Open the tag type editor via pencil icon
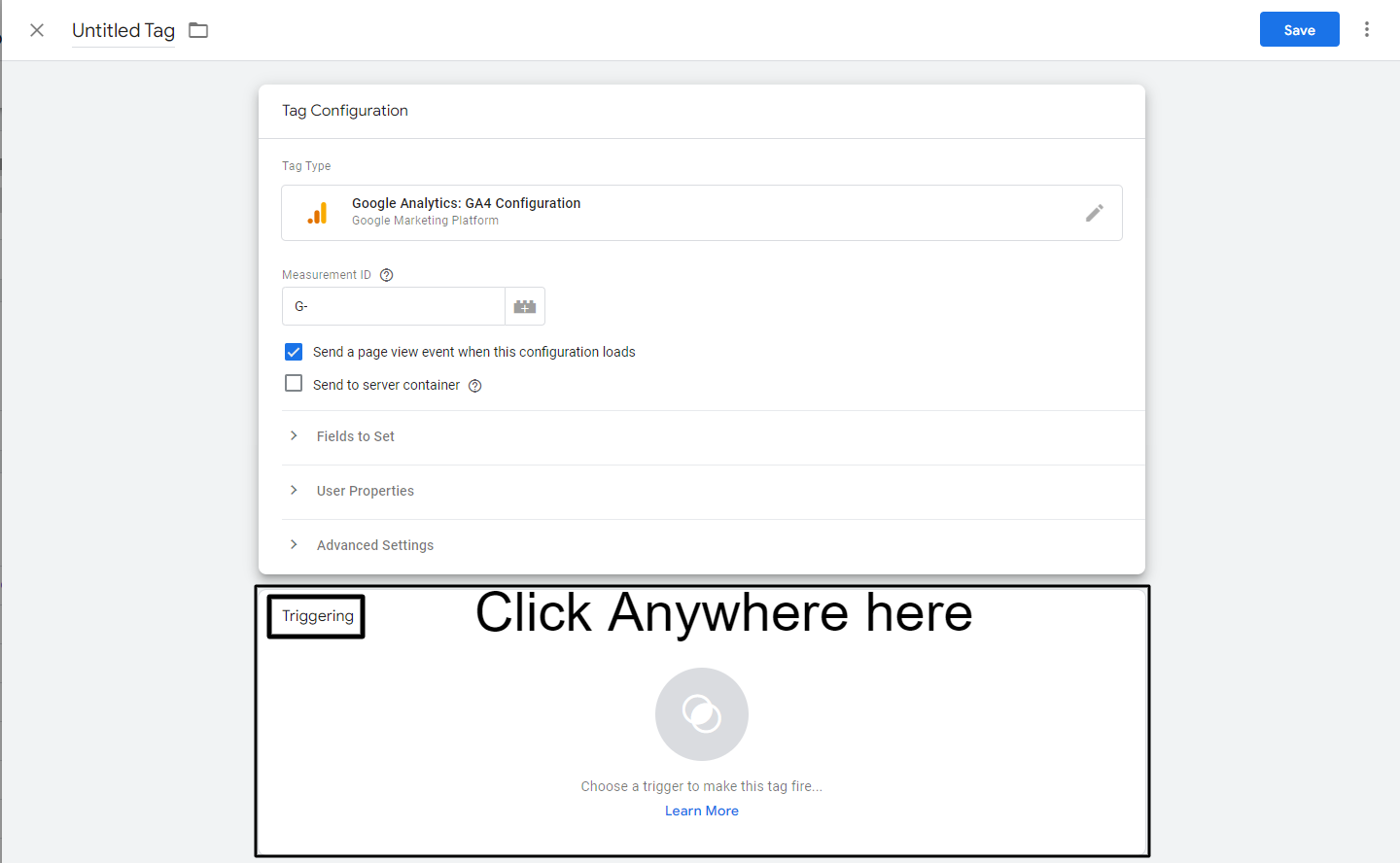The image size is (1400, 863). (x=1095, y=212)
